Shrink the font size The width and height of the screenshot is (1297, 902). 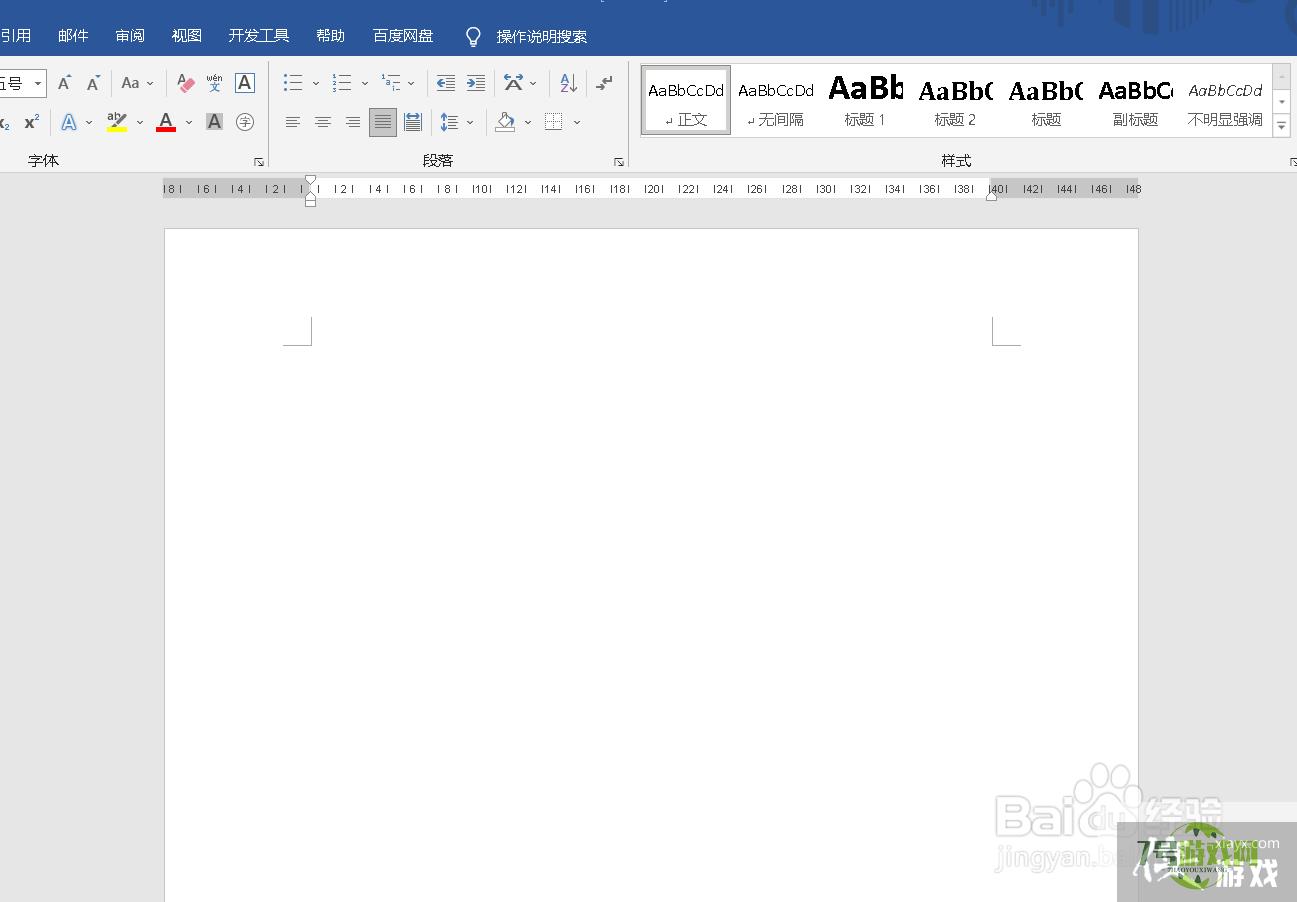click(93, 83)
